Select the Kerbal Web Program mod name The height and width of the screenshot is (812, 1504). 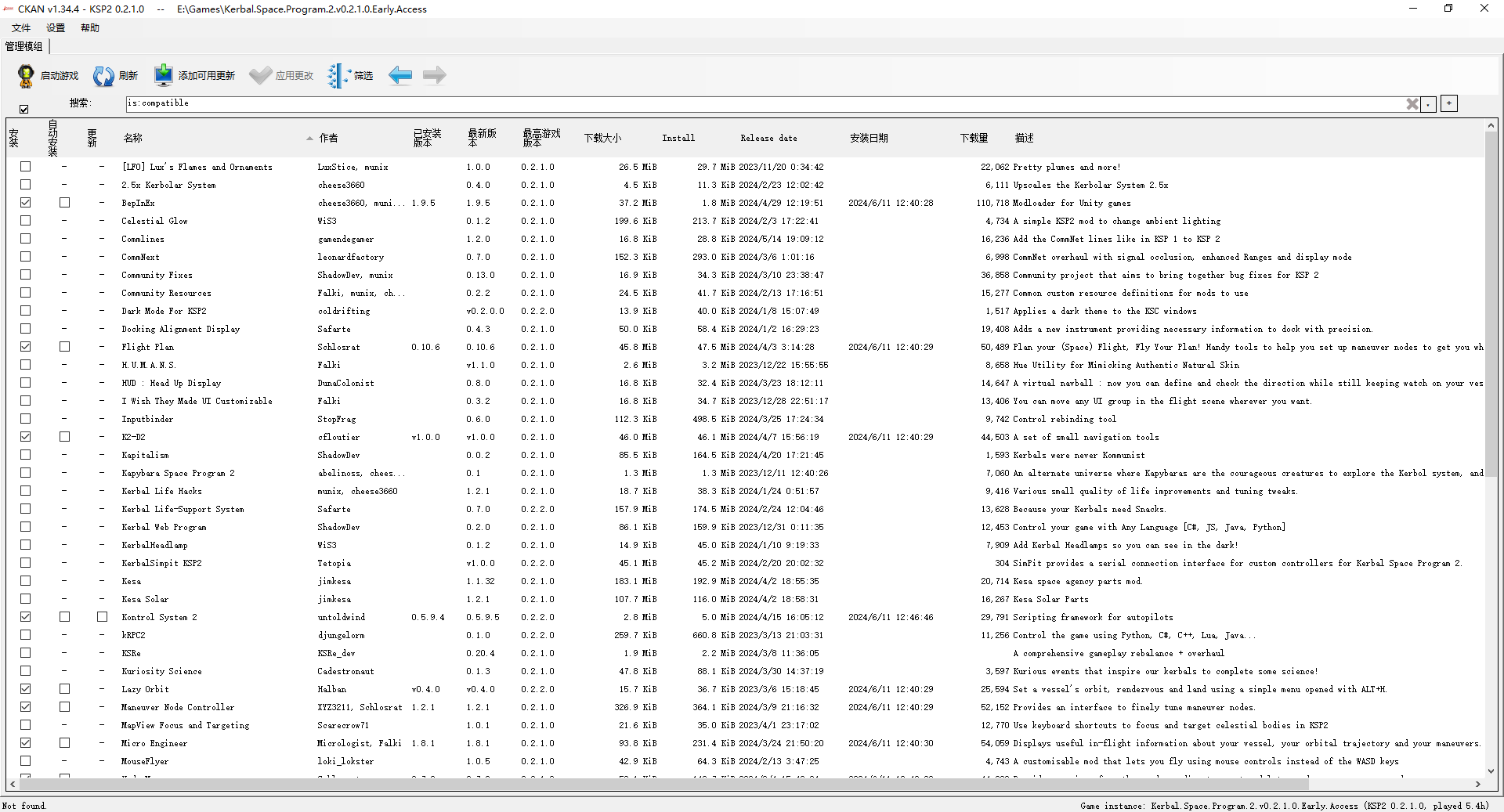[x=164, y=527]
